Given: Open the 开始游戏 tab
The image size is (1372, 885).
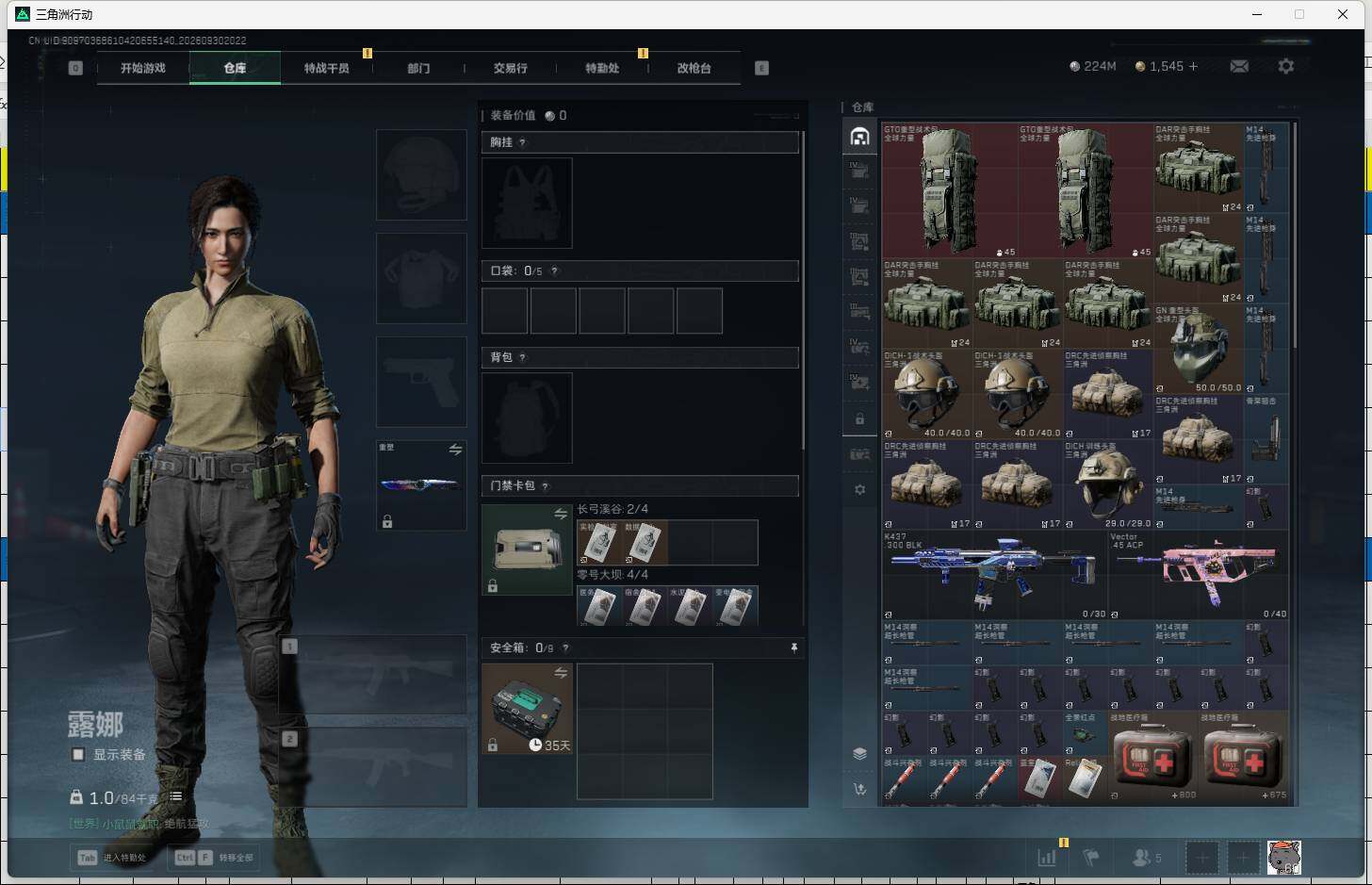Looking at the screenshot, I should coord(143,68).
